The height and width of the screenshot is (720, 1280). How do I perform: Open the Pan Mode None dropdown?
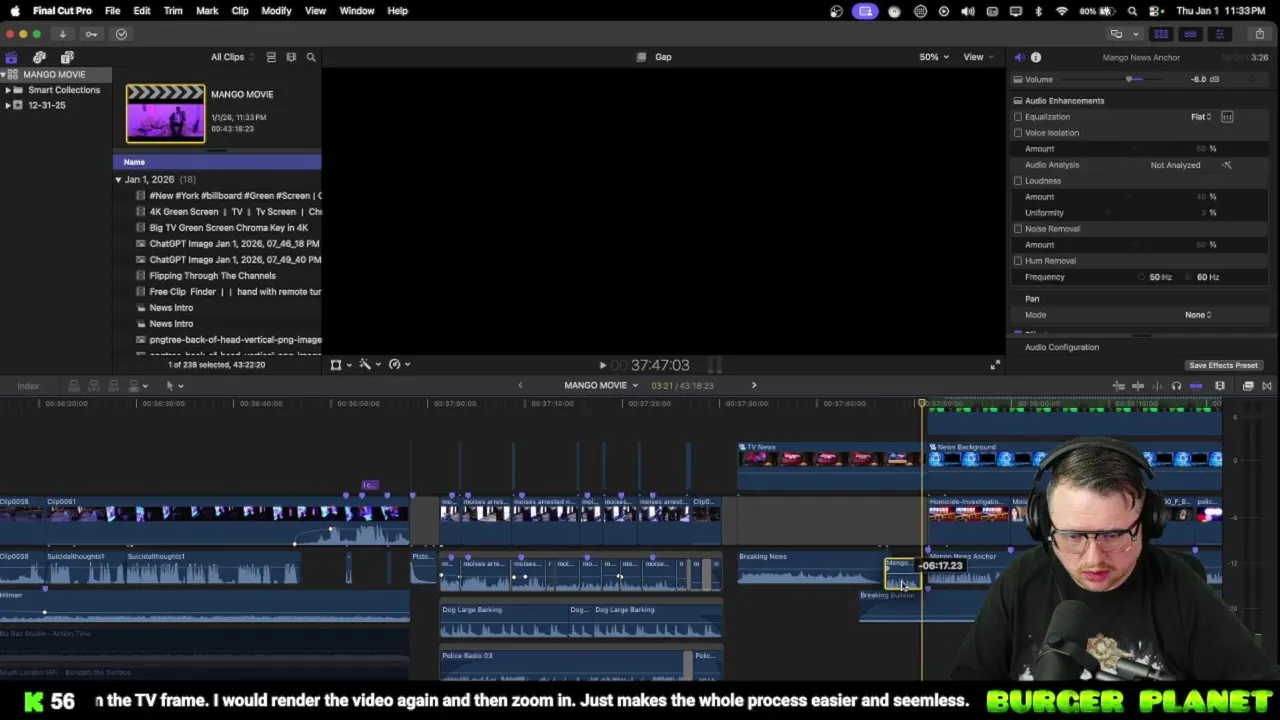[x=1198, y=315]
